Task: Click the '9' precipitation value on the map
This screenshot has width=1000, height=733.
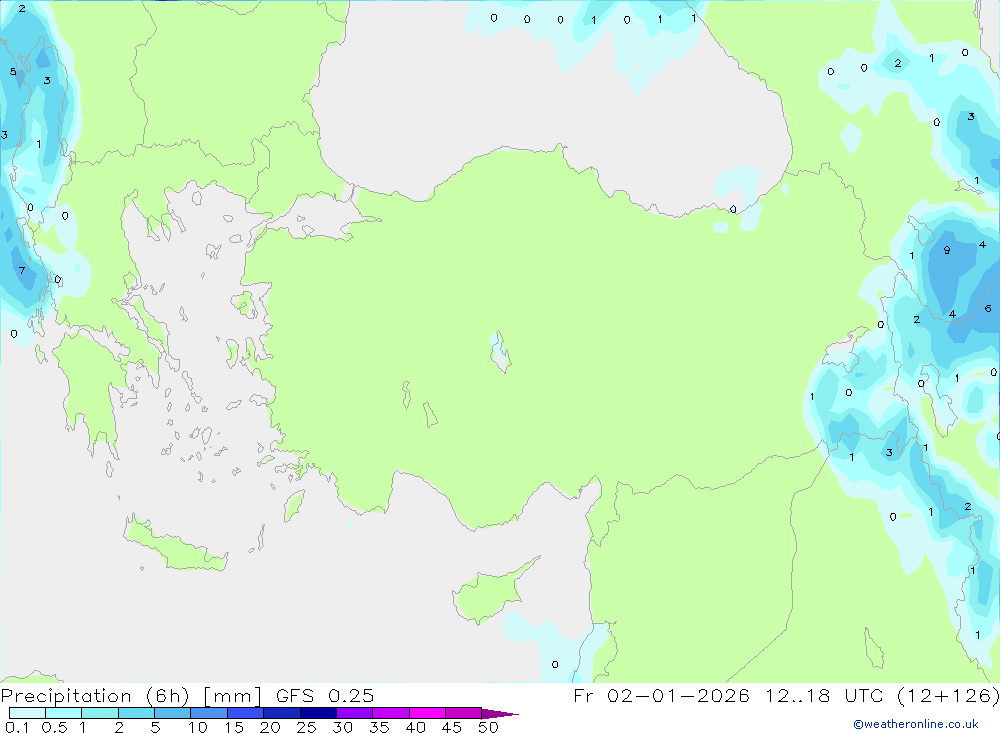Action: 946,250
